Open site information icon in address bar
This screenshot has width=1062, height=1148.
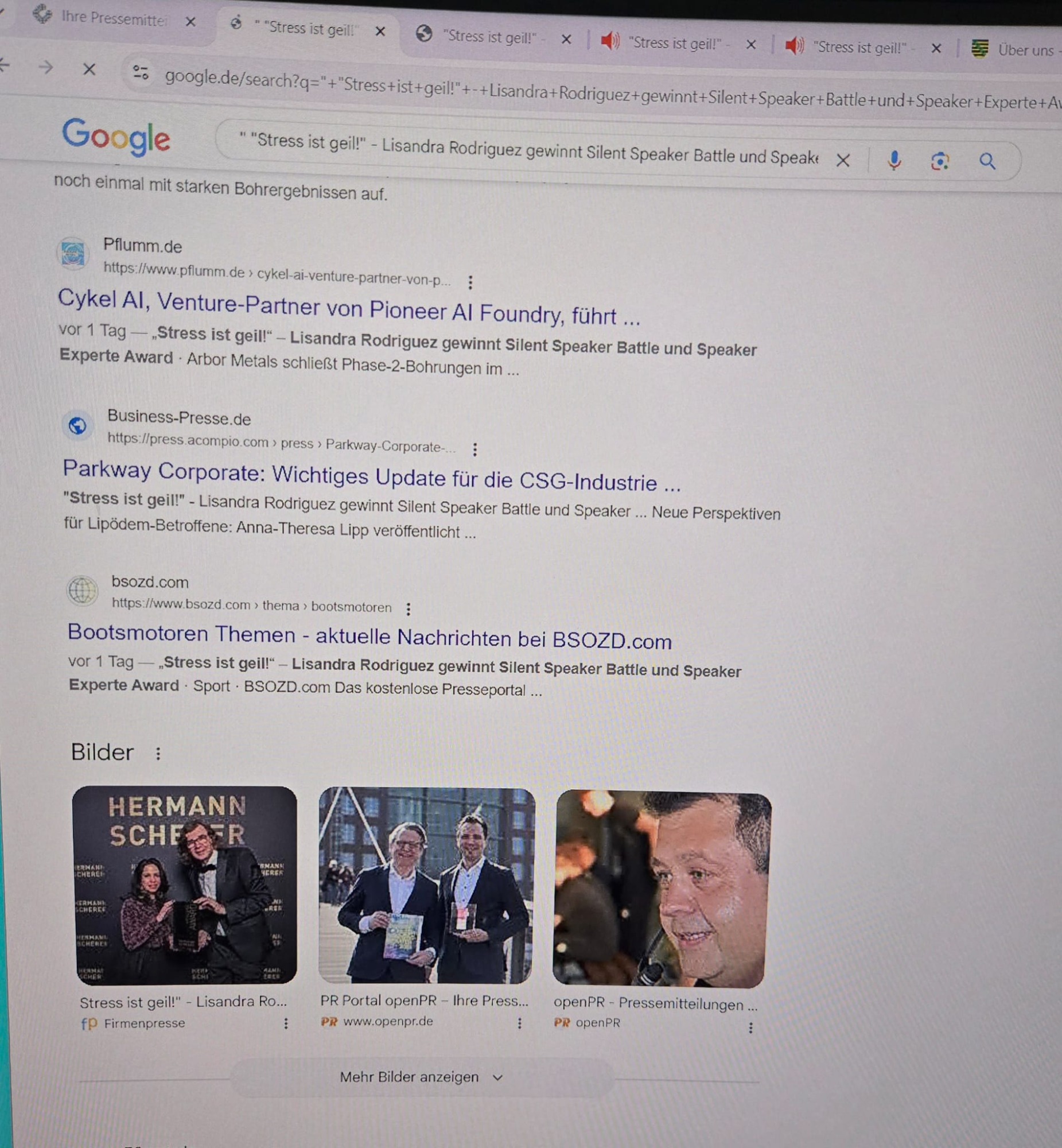[x=140, y=72]
